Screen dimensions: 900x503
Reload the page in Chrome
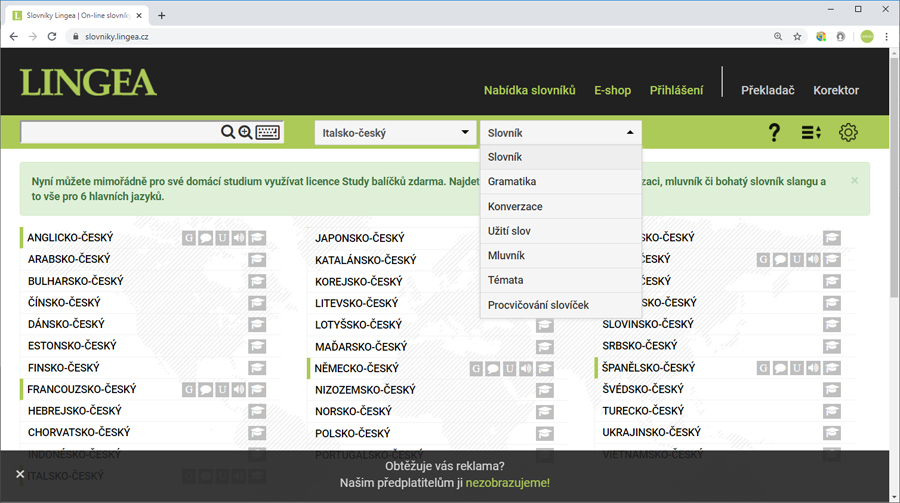(x=52, y=36)
